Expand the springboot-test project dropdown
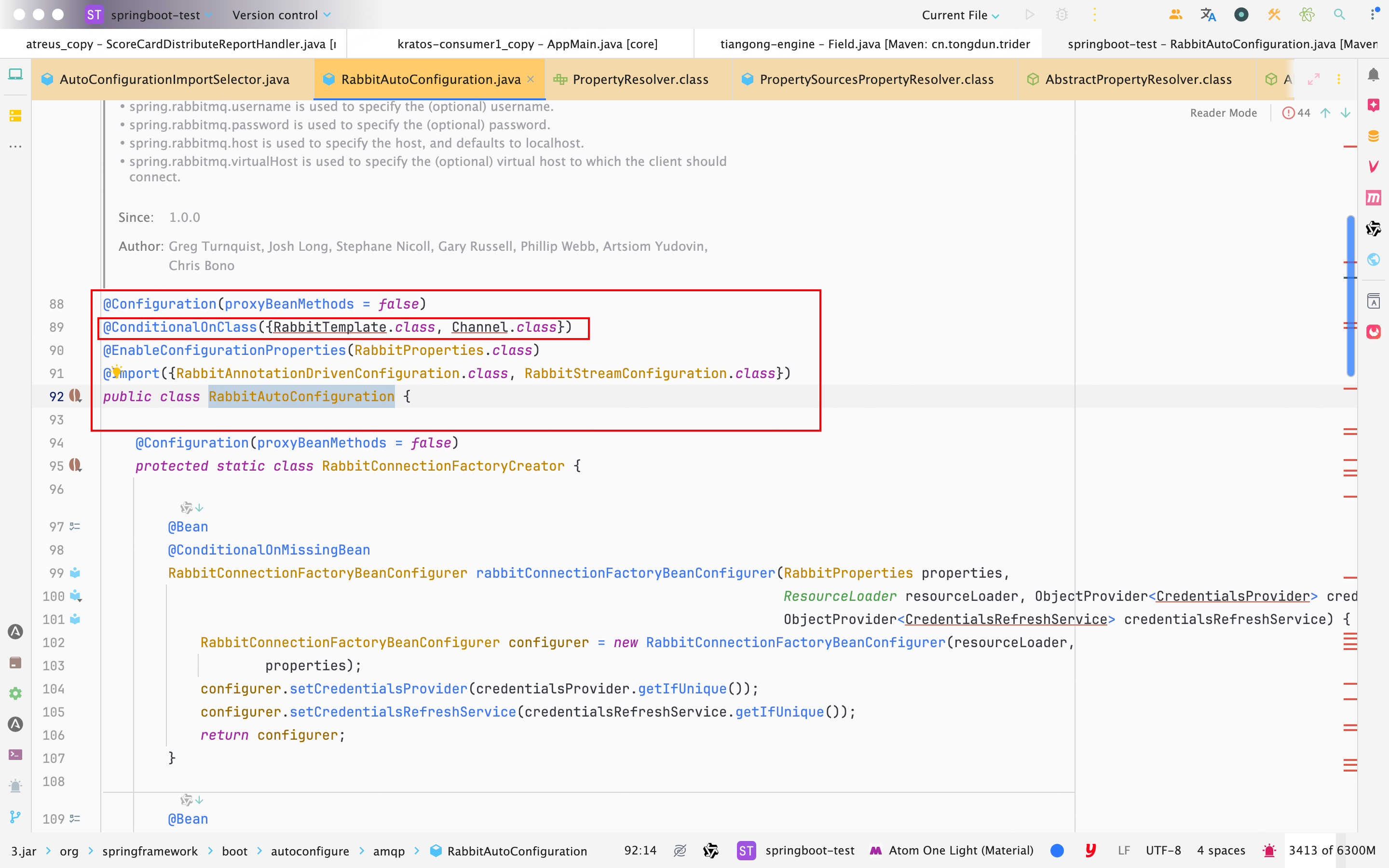Viewport: 1389px width, 868px height. (x=155, y=15)
